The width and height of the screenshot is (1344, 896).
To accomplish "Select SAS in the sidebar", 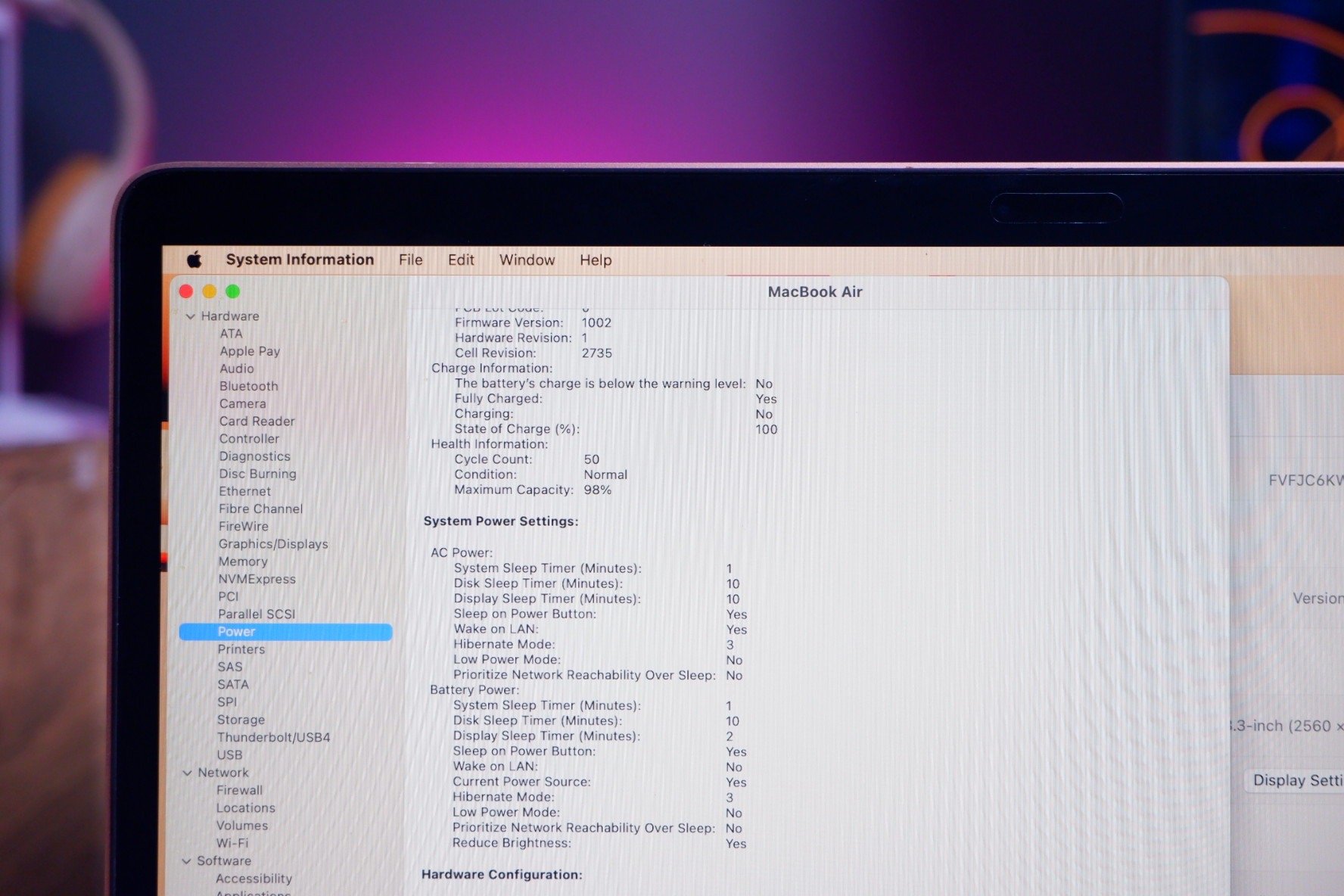I will click(230, 667).
